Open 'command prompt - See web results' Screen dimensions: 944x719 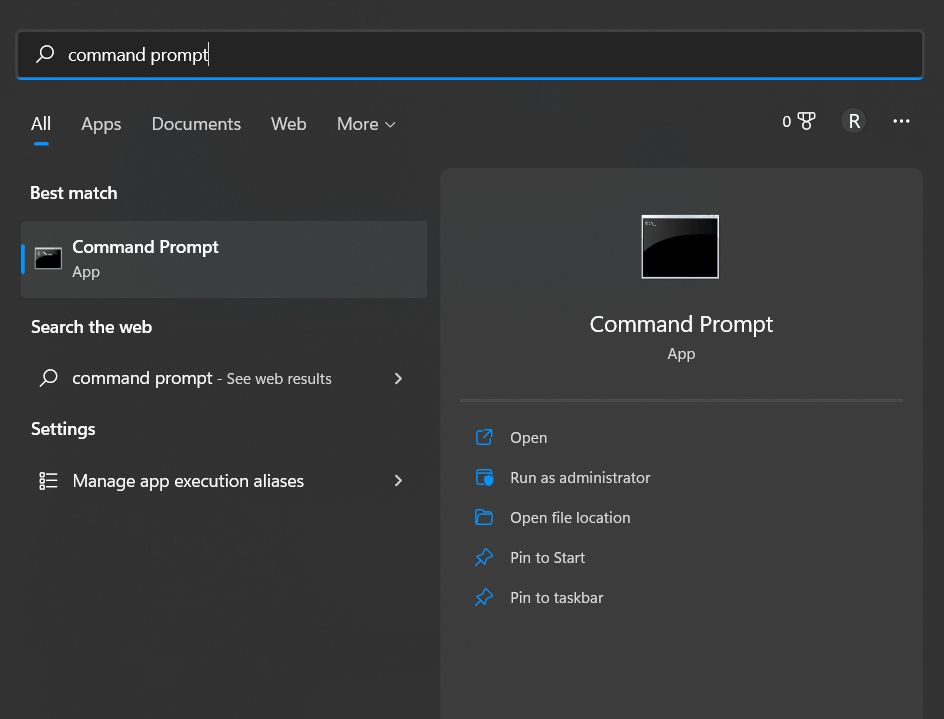pos(224,378)
